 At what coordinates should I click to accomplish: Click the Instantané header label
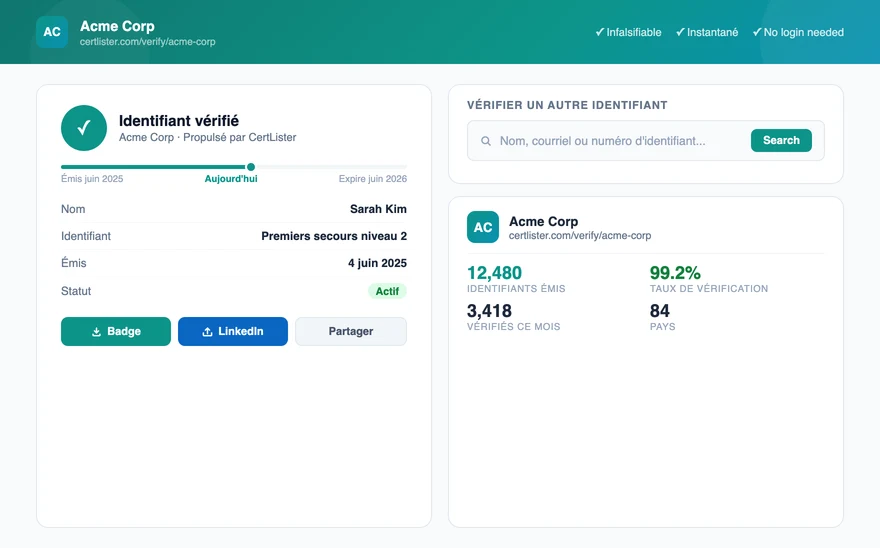[707, 32]
